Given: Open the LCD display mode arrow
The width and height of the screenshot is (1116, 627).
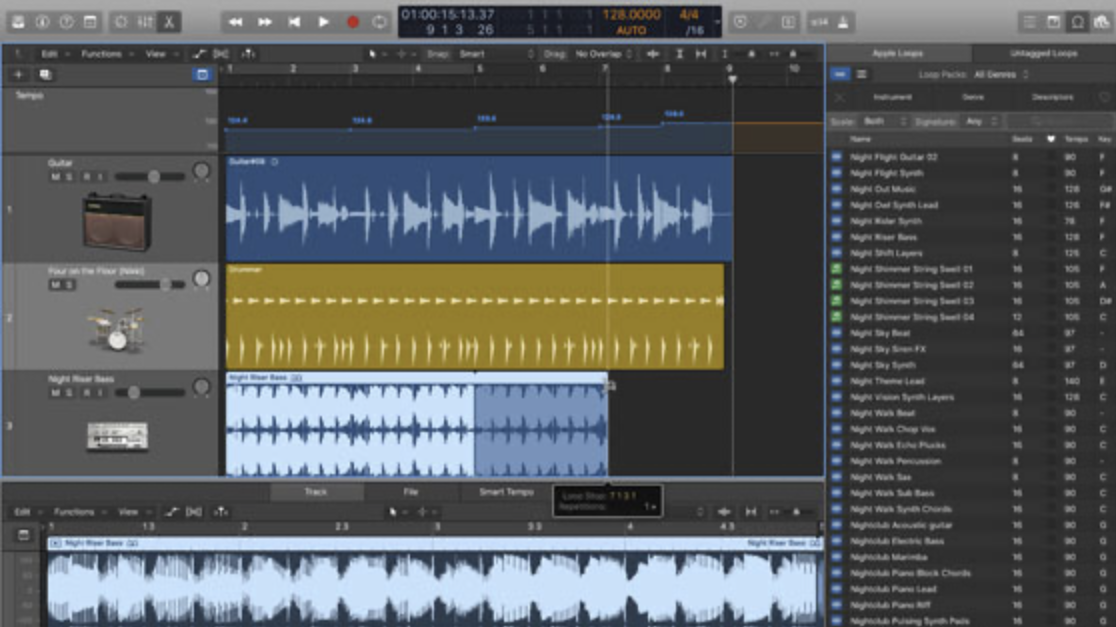Looking at the screenshot, I should (x=717, y=22).
